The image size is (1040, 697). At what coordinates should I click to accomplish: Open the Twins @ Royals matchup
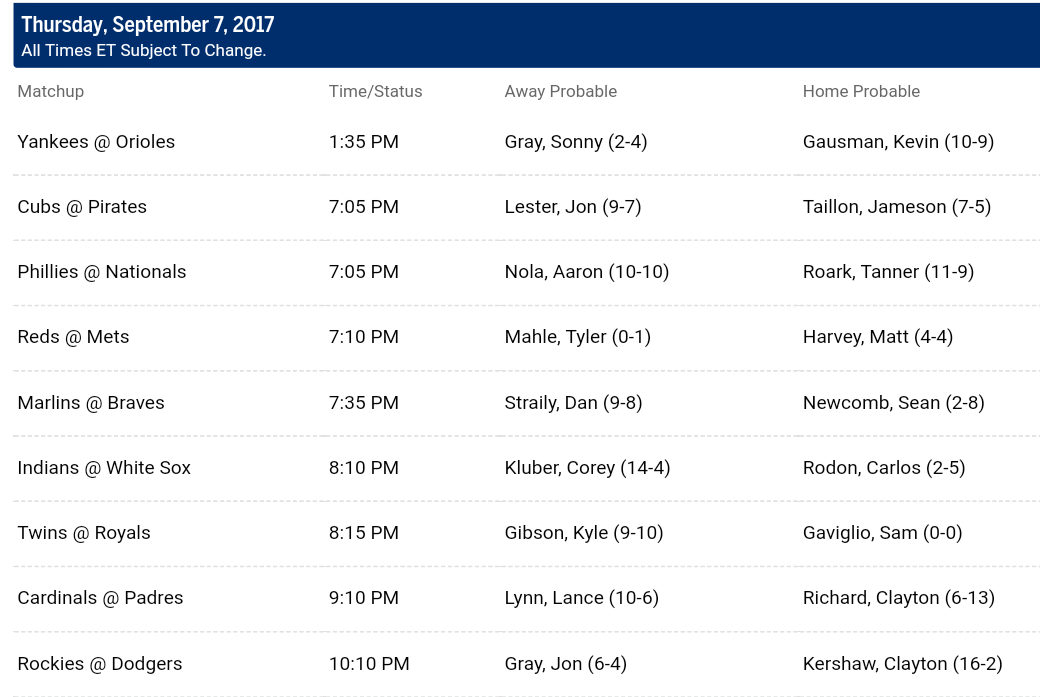[x=84, y=533]
